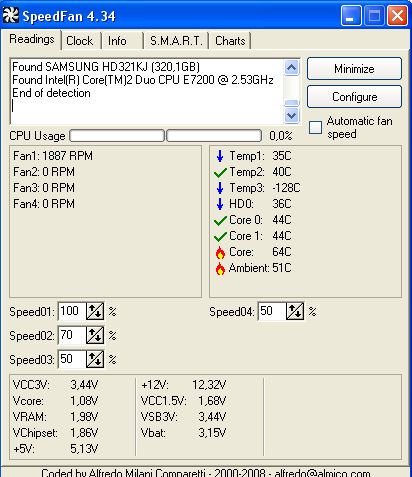Select the Fan4: 0 RPM reading
412x477 pixels.
(x=44, y=204)
